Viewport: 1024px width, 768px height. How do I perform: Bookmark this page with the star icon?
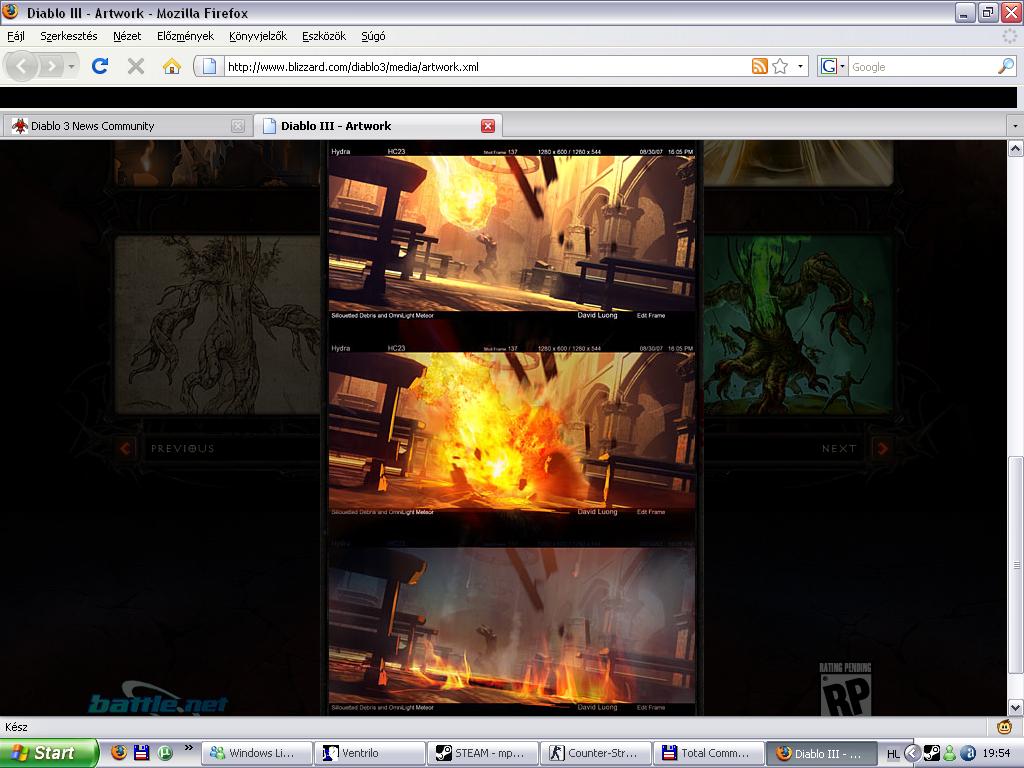(780, 66)
